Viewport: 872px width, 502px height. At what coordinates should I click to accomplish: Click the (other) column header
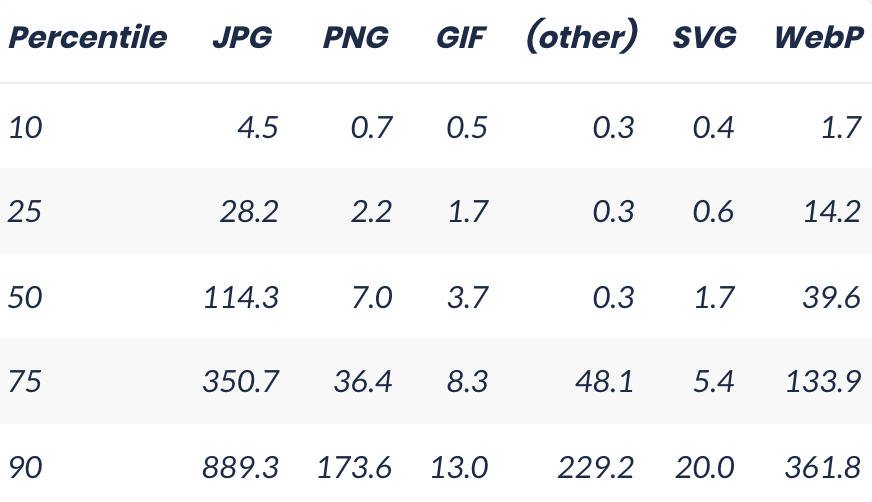[x=581, y=37]
